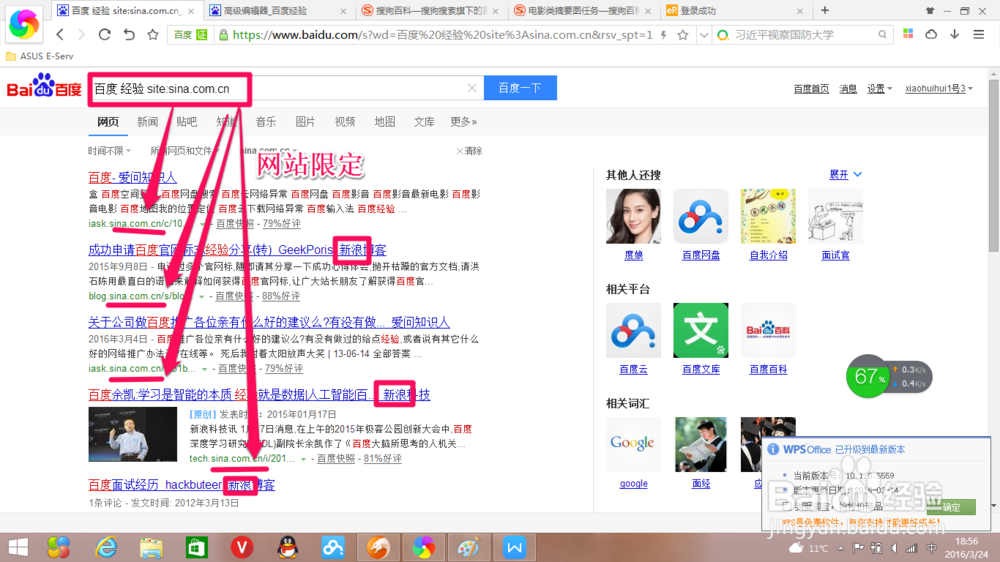Open Internet Explorer from taskbar
The width and height of the screenshot is (1000, 562).
coord(106,547)
